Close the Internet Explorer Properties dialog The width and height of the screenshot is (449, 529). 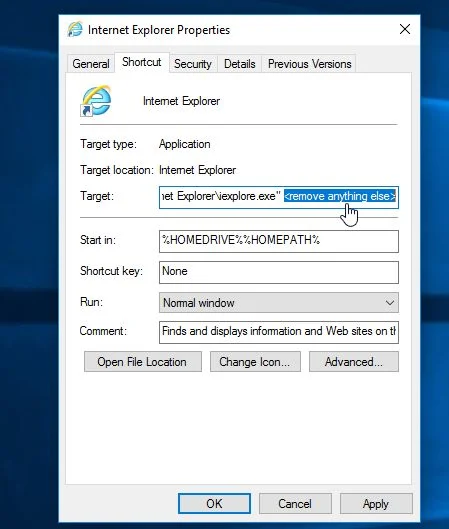point(405,29)
